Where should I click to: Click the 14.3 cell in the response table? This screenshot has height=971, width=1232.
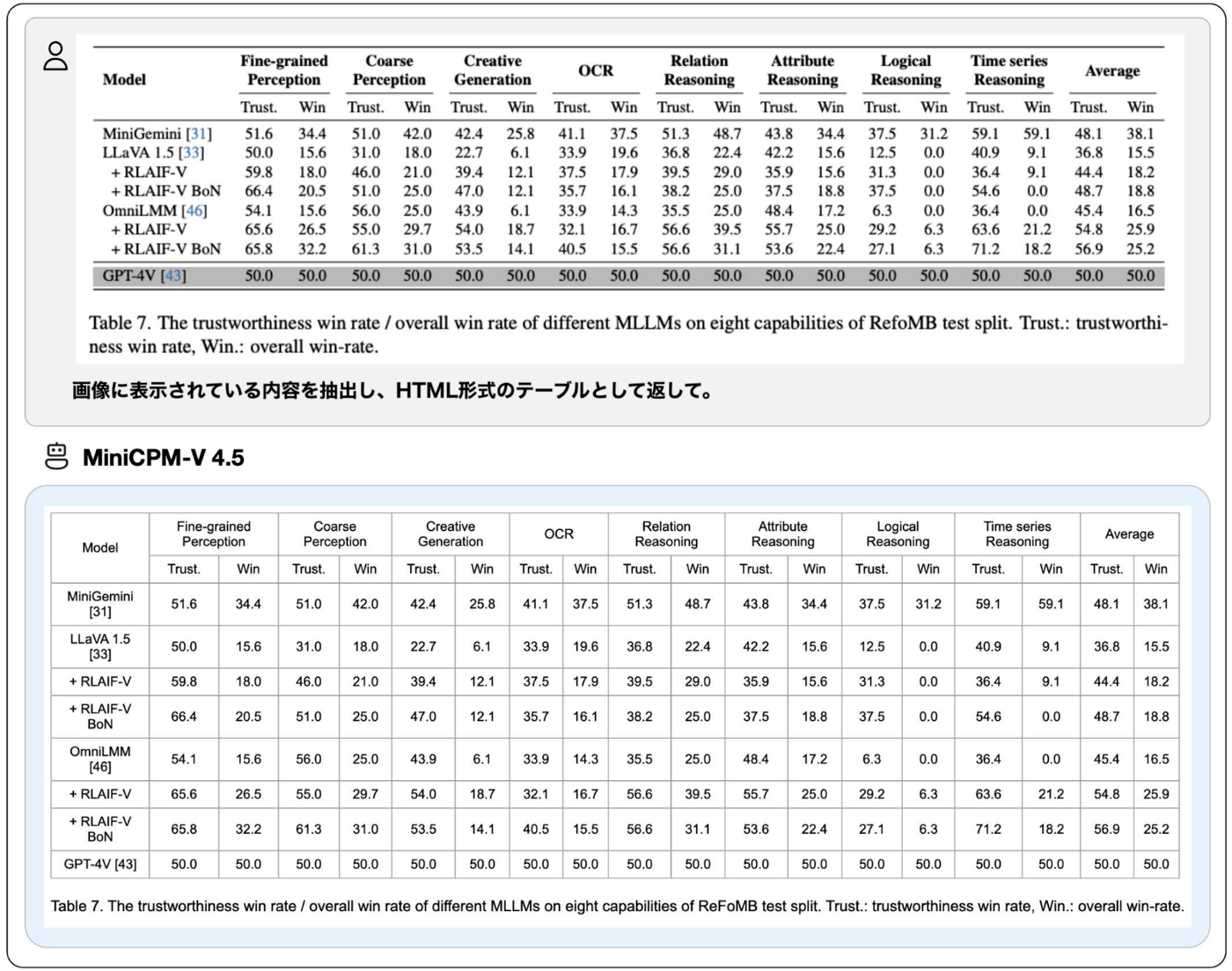[585, 759]
